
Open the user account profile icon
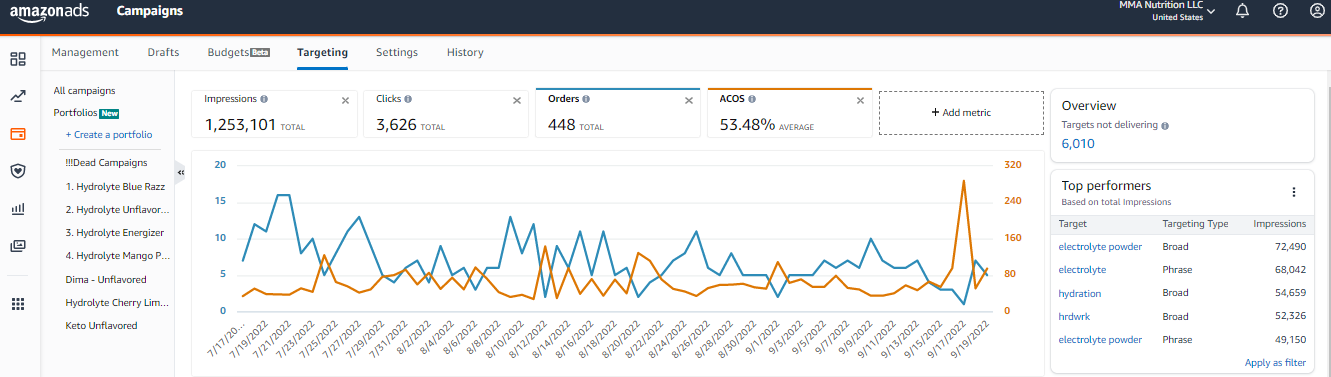coord(1317,11)
